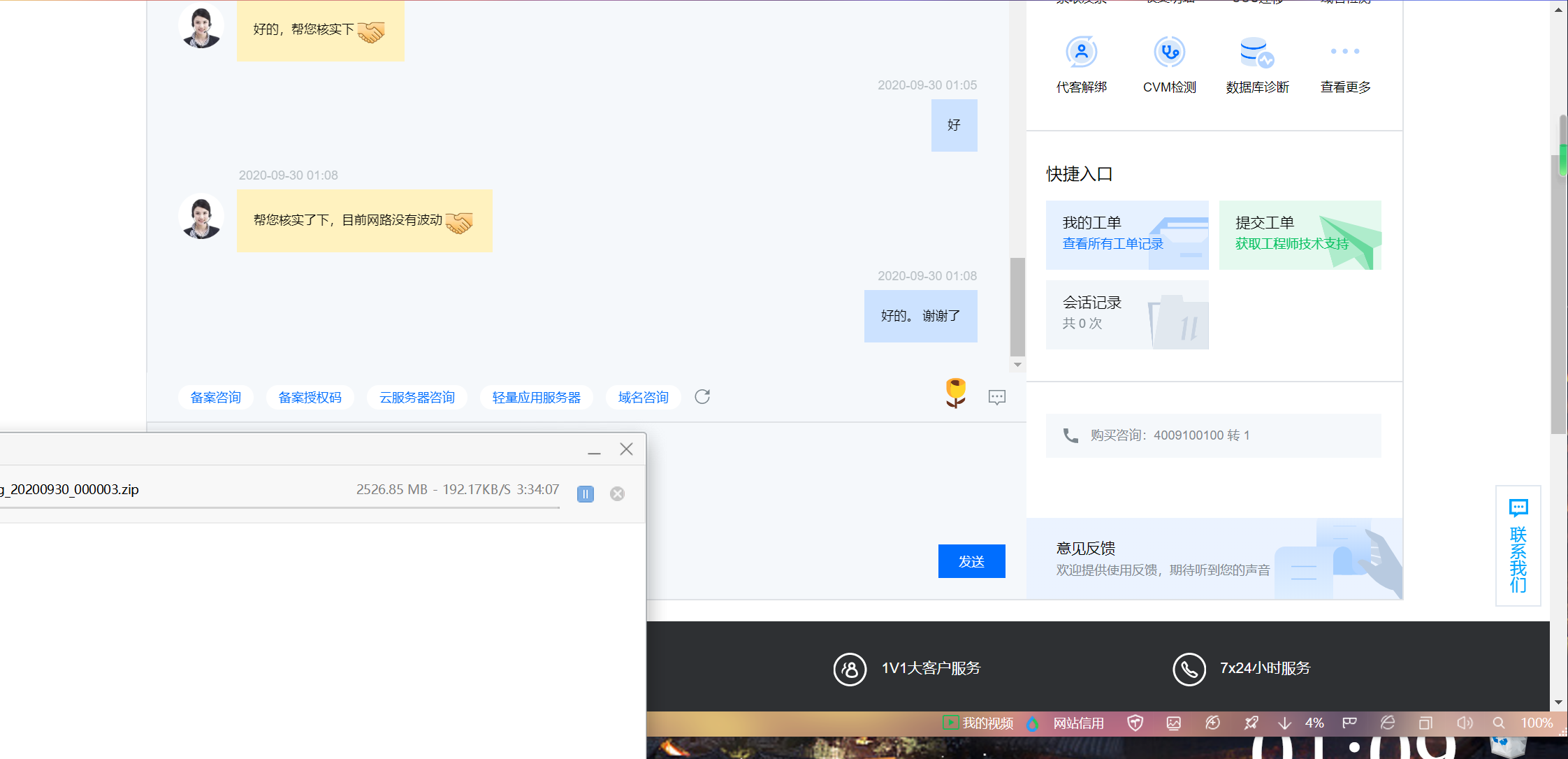
Task: Click the 网站信用 toolbar item
Action: tap(1078, 723)
